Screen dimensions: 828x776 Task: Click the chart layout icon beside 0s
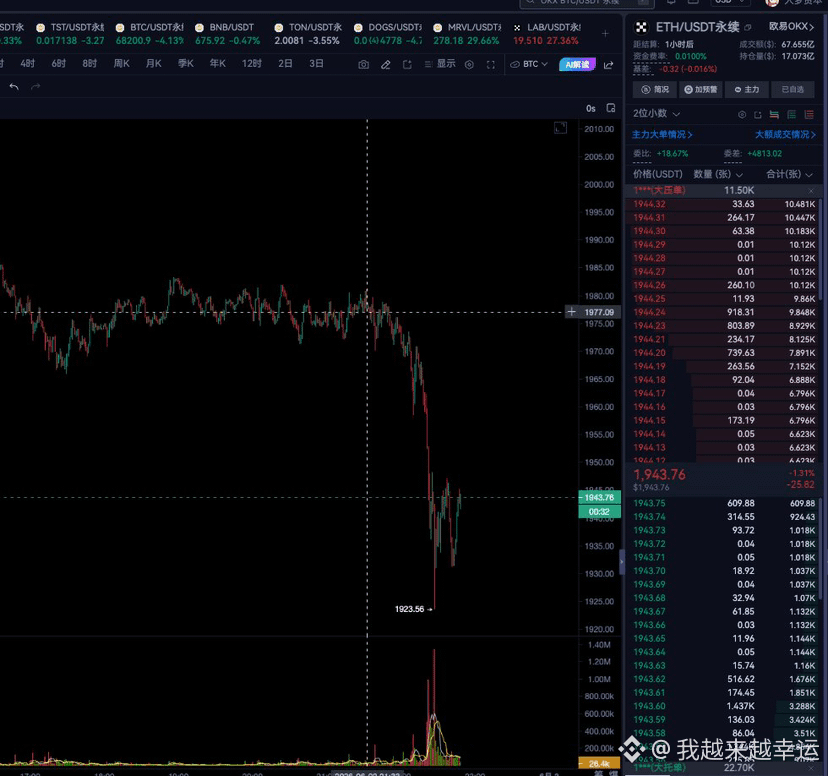point(611,108)
